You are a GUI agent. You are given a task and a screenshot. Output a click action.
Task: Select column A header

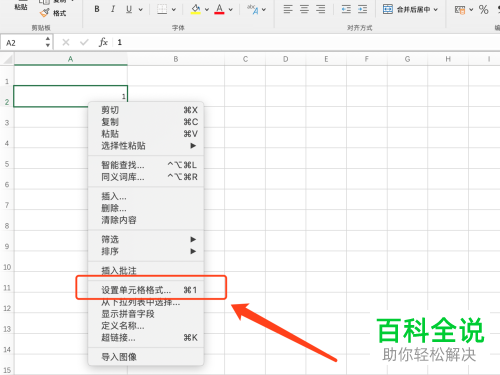pyautogui.click(x=71, y=59)
